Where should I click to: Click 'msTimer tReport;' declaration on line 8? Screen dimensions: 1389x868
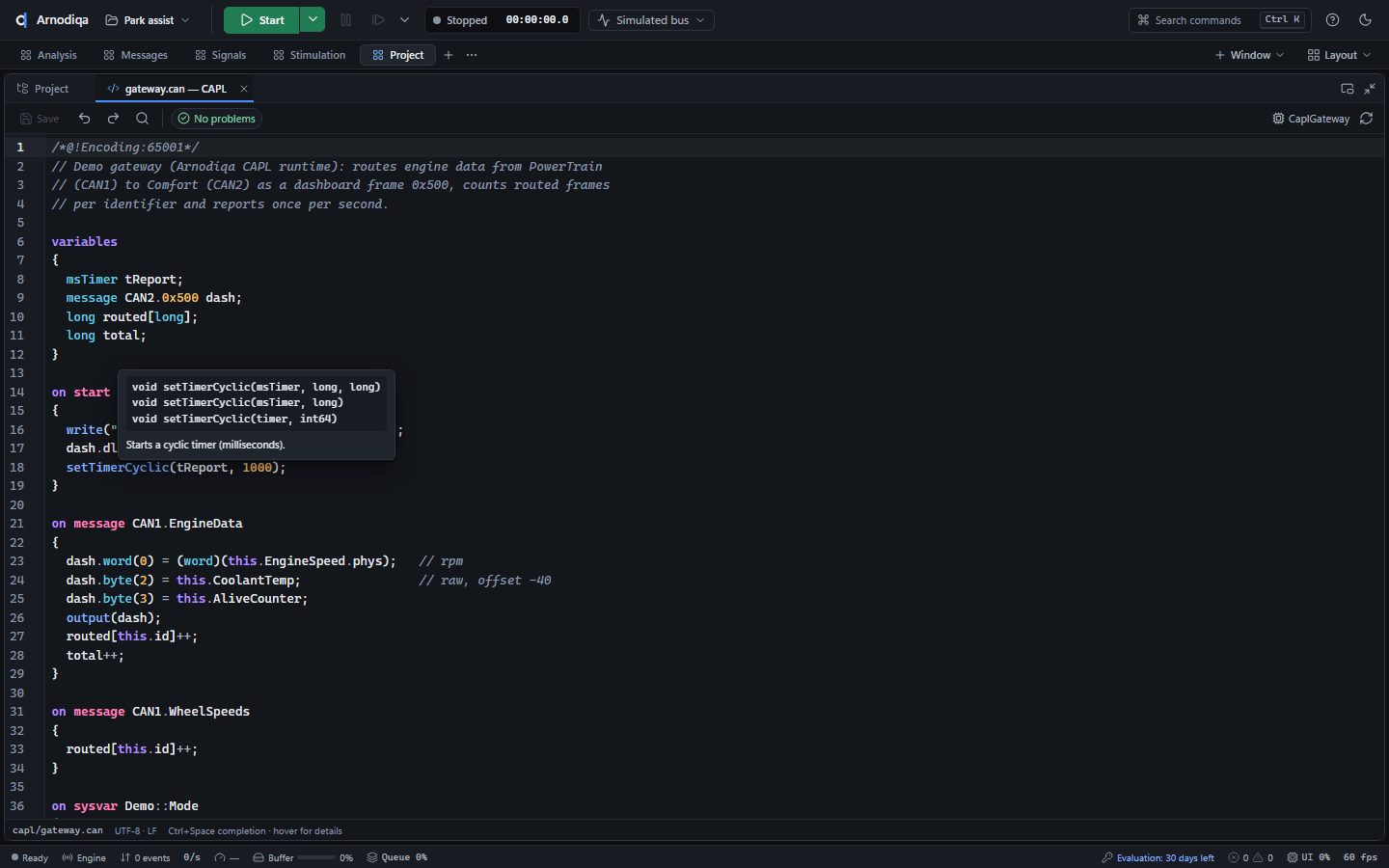point(124,280)
